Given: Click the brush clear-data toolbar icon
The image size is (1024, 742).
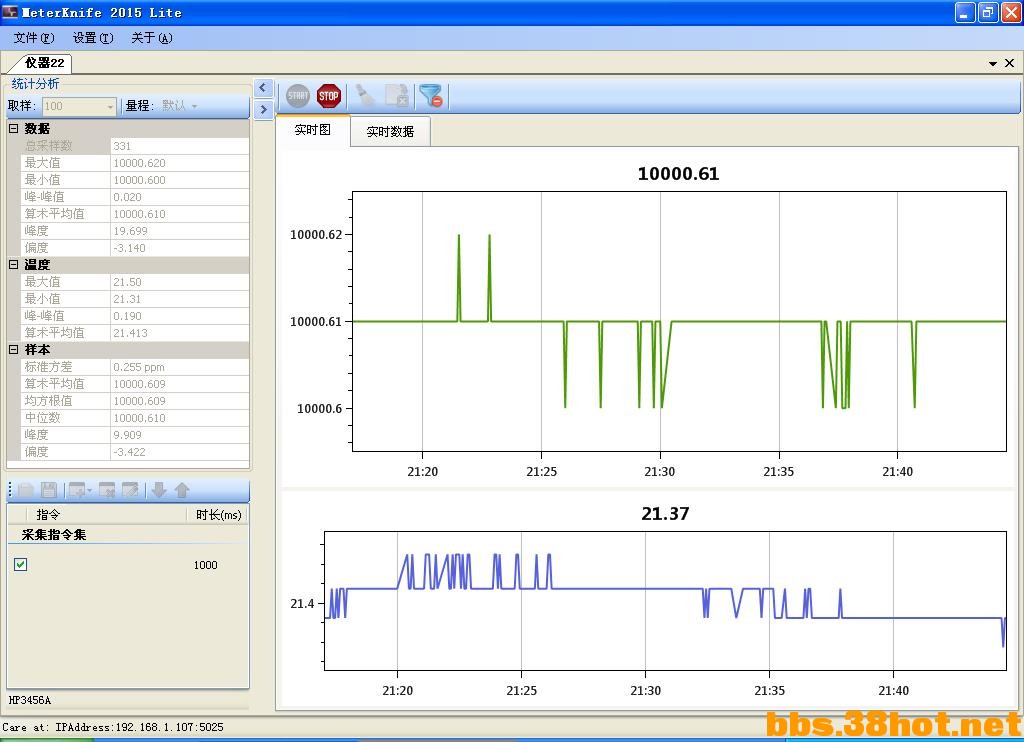Looking at the screenshot, I should coord(365,96).
